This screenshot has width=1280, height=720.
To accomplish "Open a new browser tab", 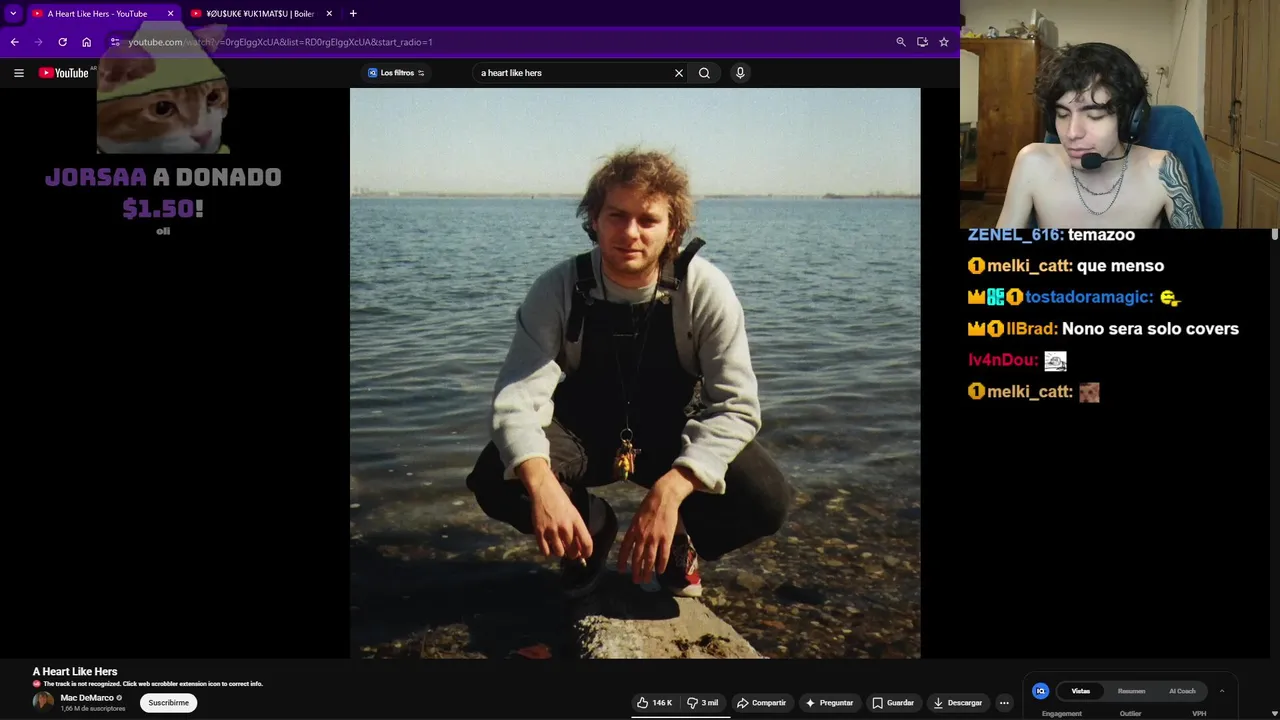I will [x=353, y=14].
